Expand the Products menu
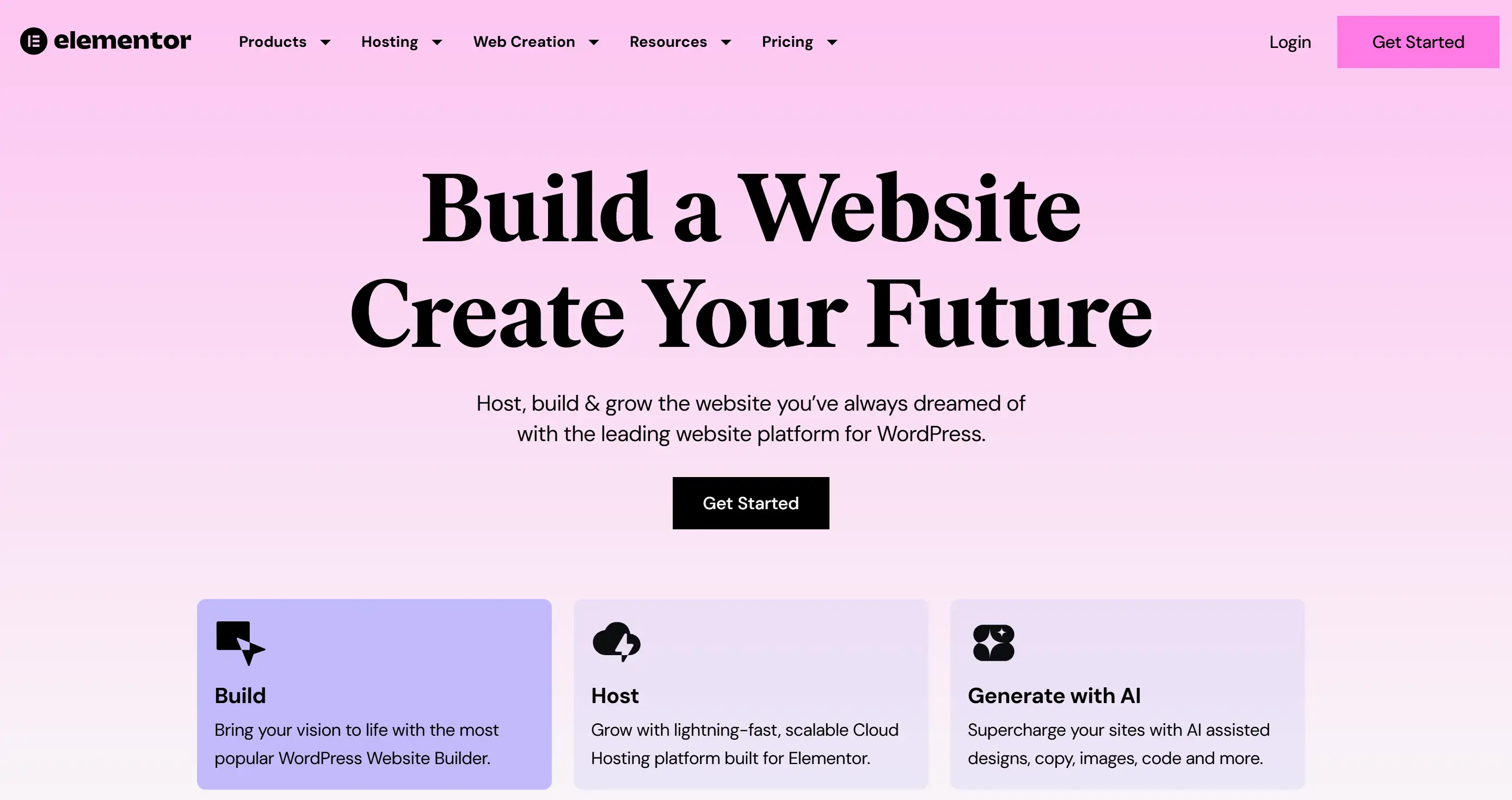 [283, 42]
